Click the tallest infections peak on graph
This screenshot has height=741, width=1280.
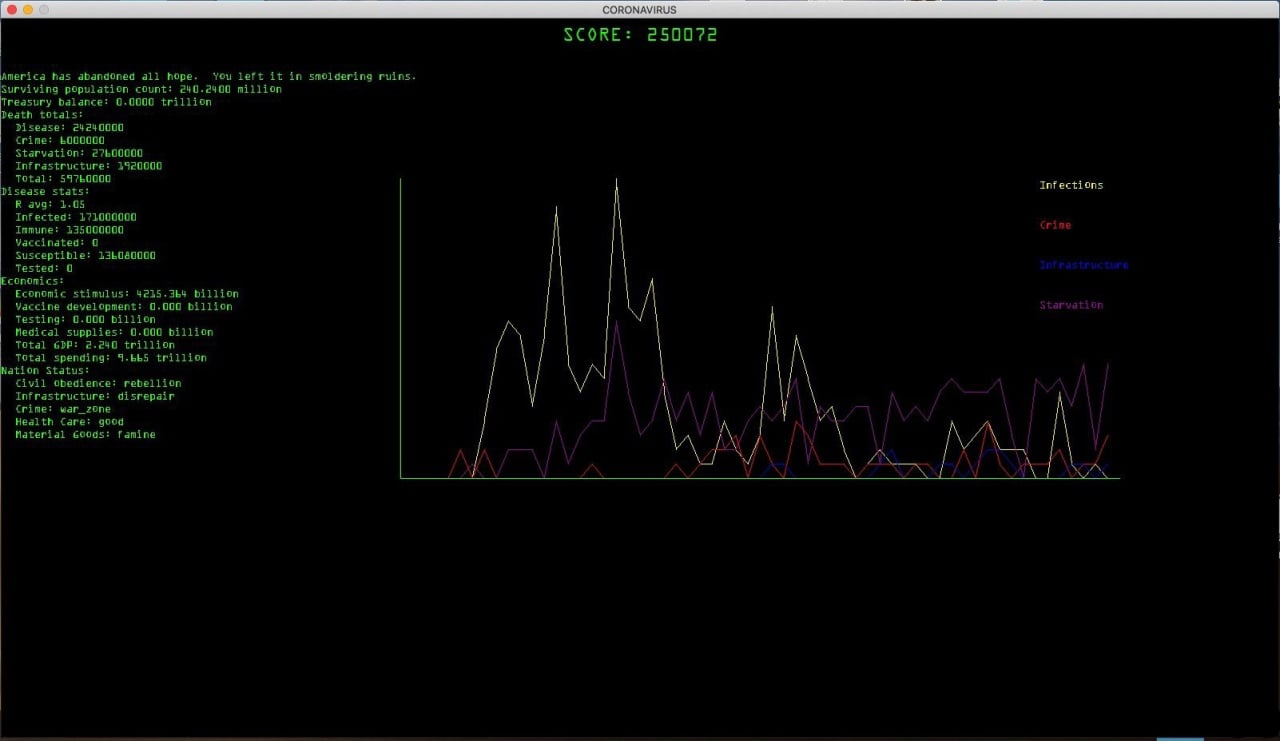pyautogui.click(x=616, y=181)
